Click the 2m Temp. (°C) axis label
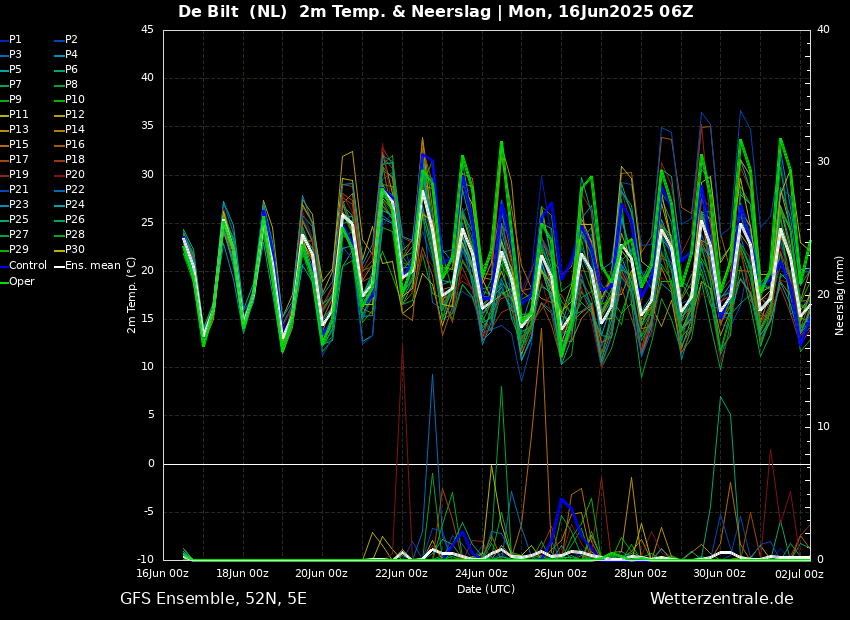 point(131,295)
